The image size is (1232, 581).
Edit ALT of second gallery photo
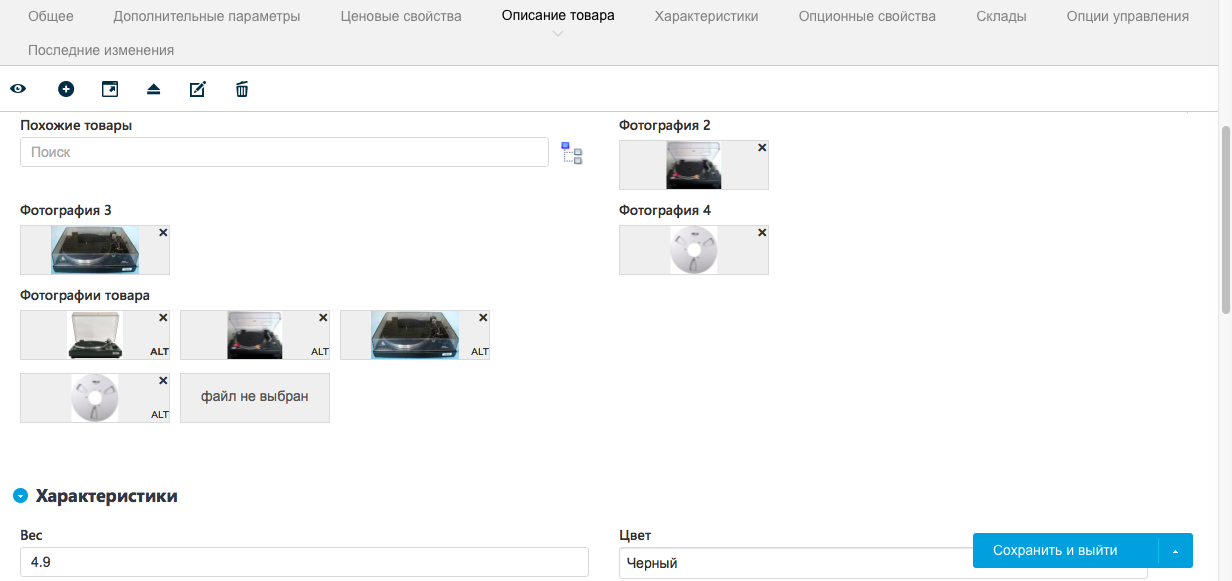coord(320,352)
